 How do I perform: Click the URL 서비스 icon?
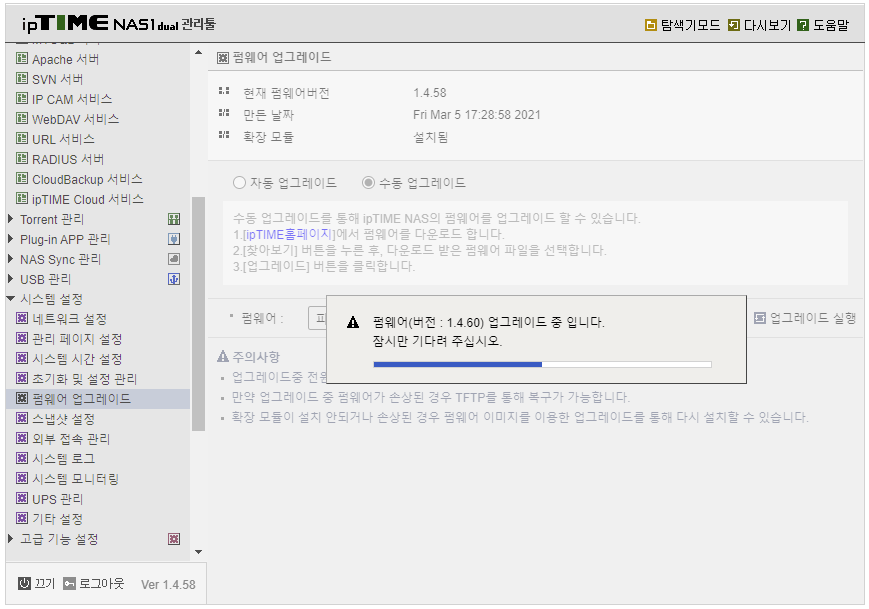pos(22,138)
